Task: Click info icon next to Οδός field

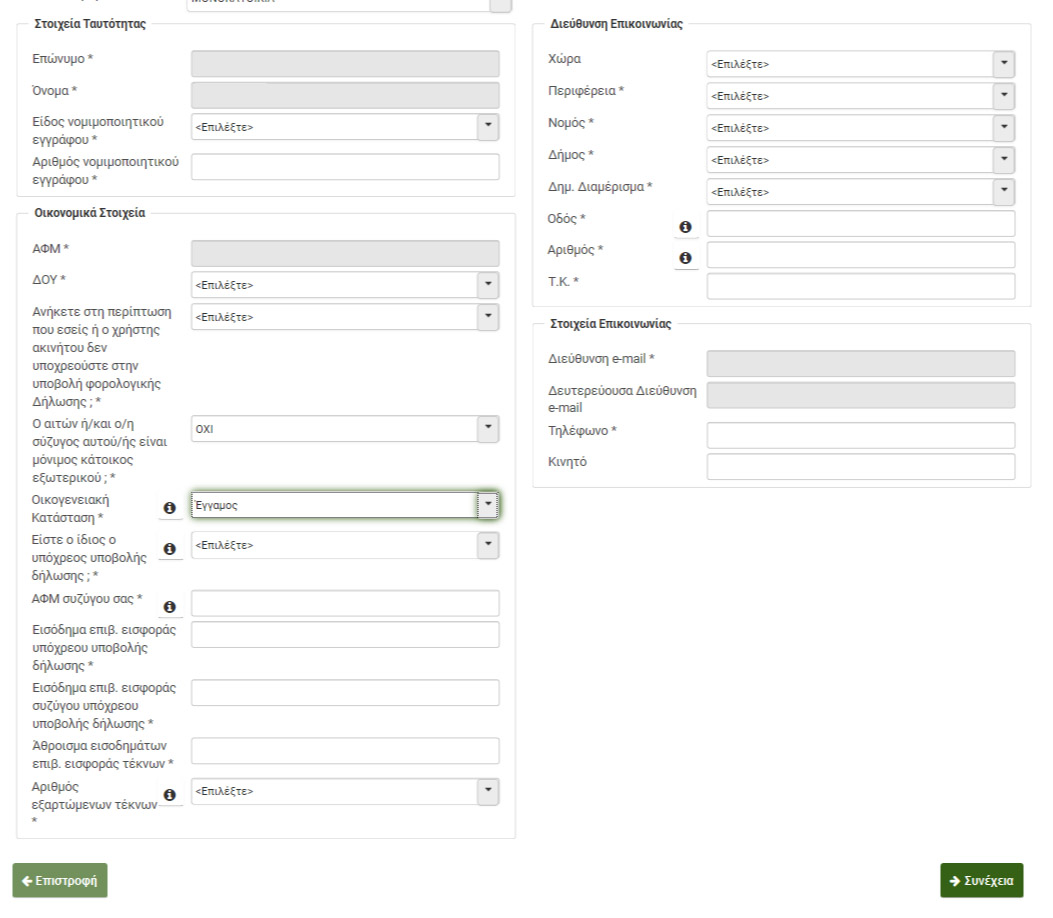Action: [x=685, y=227]
